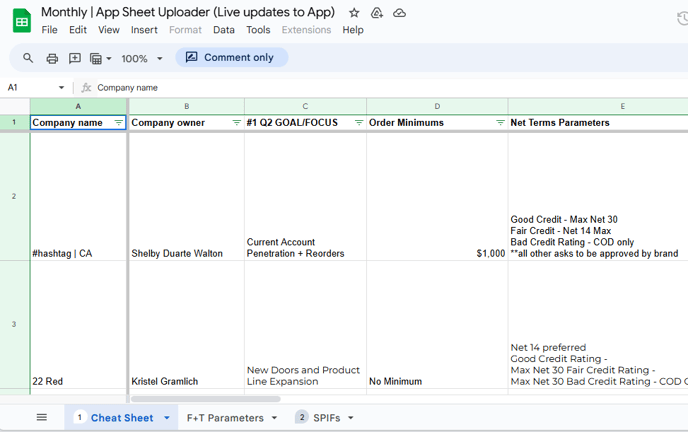This screenshot has width=688, height=432.
Task: Click the search menus magnifier icon
Action: tap(28, 59)
